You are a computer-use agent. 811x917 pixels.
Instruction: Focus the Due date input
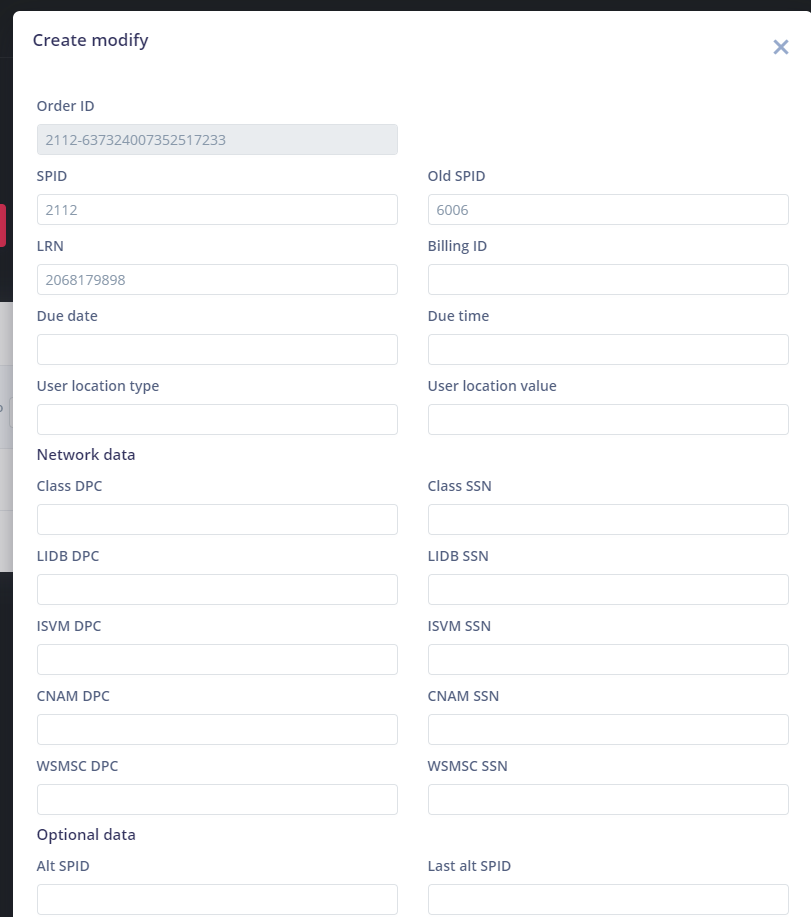click(217, 350)
